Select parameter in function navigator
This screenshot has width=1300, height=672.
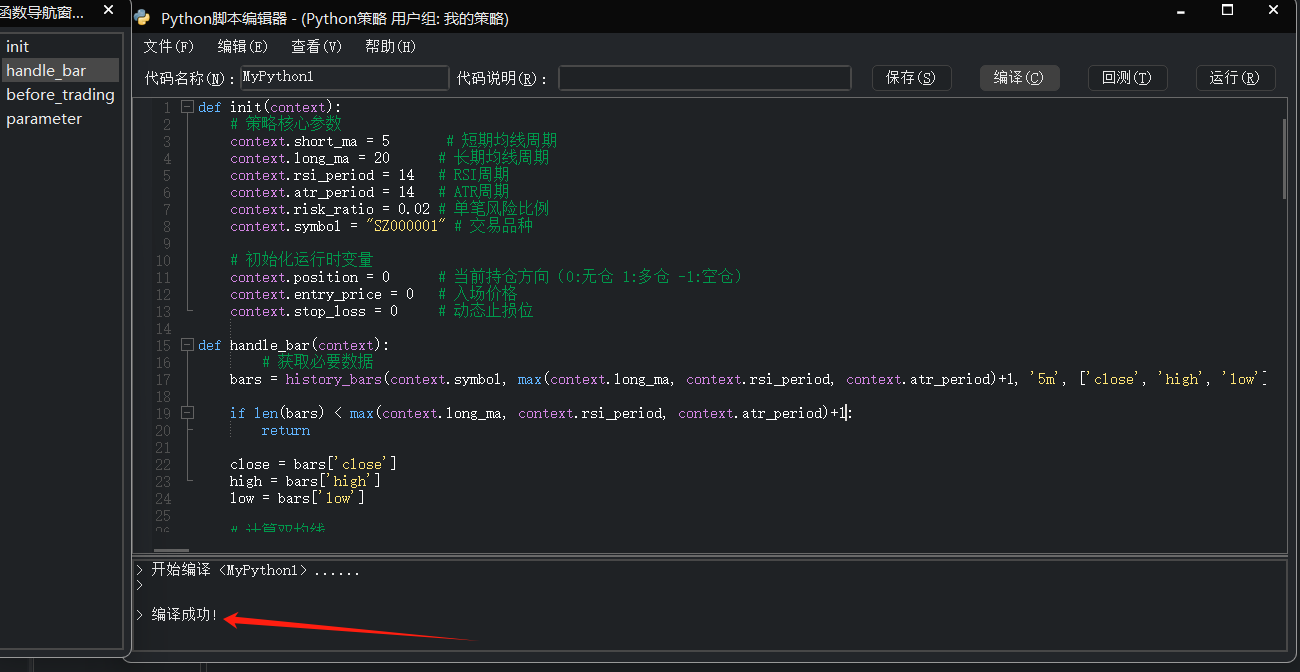(x=61, y=118)
